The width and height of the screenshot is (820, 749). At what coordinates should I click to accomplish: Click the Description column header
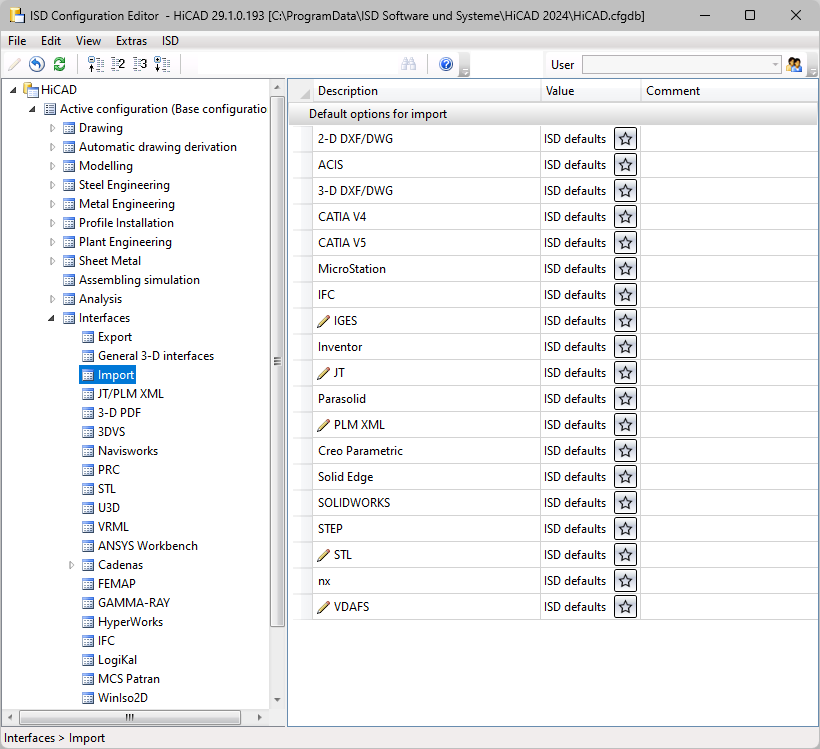(x=425, y=91)
